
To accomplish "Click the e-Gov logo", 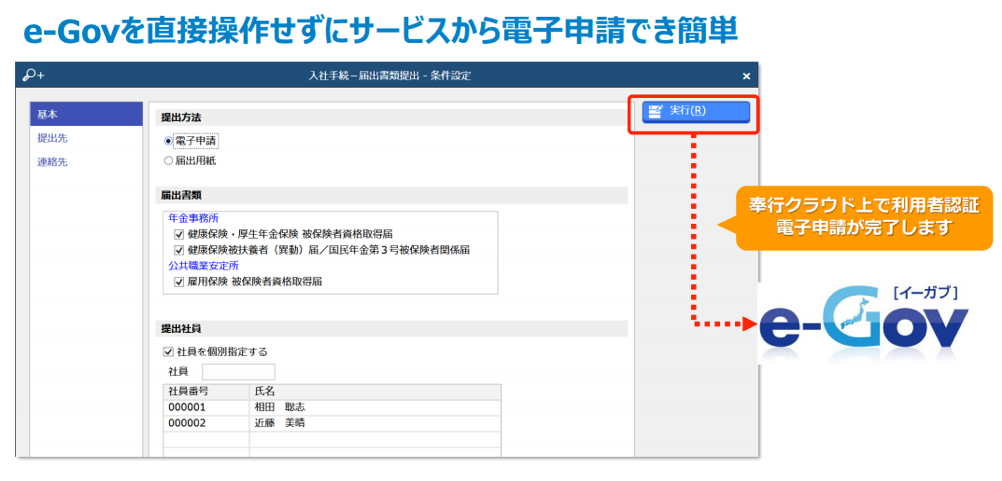I will [x=865, y=322].
